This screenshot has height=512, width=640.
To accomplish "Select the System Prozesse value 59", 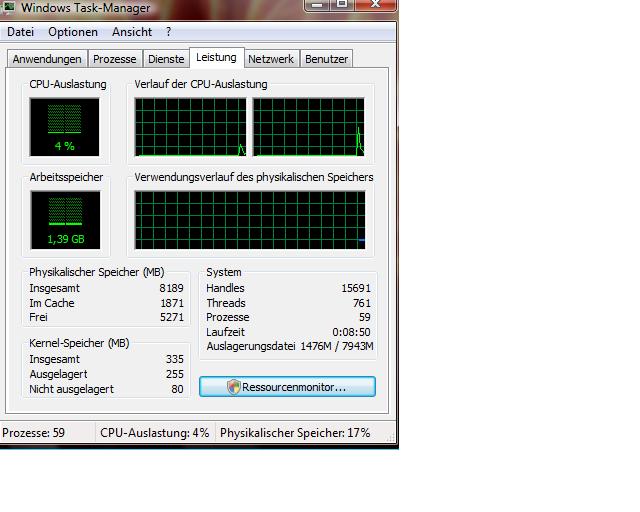I will (x=365, y=317).
